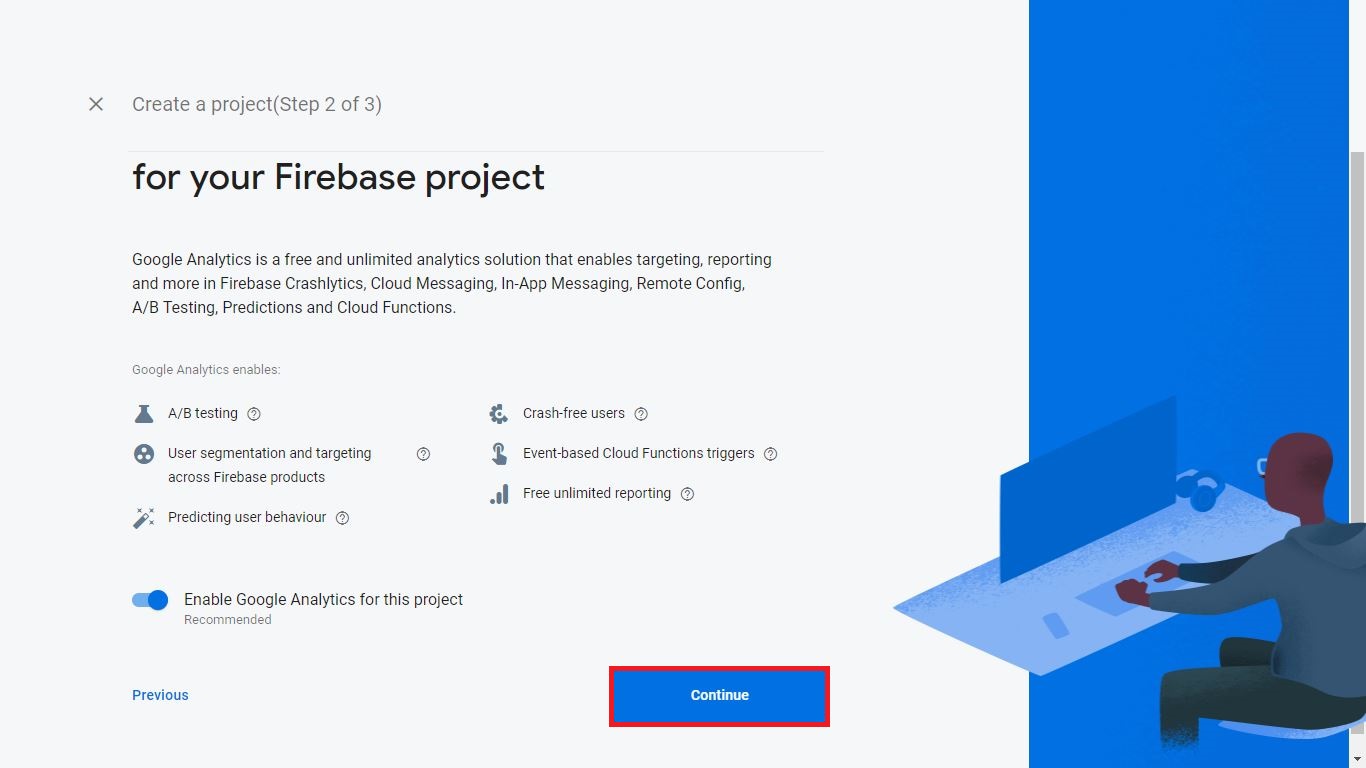
Task: Toggle Enable Google Analytics for this project
Action: coord(150,600)
